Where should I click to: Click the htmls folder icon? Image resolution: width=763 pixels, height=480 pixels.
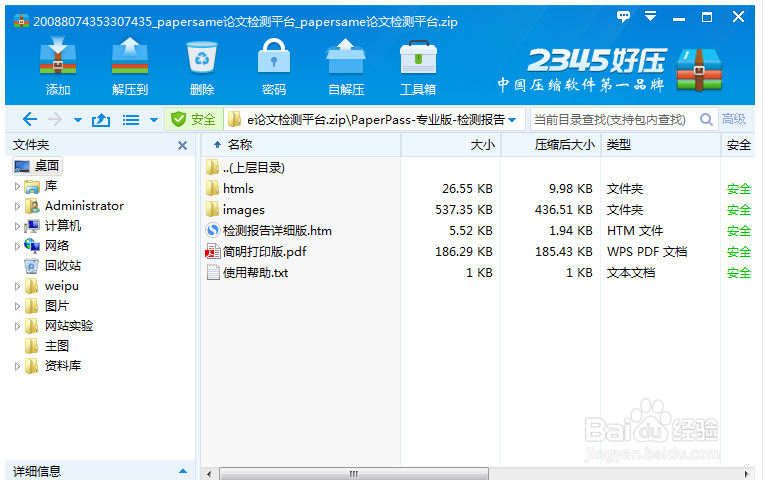tap(212, 188)
